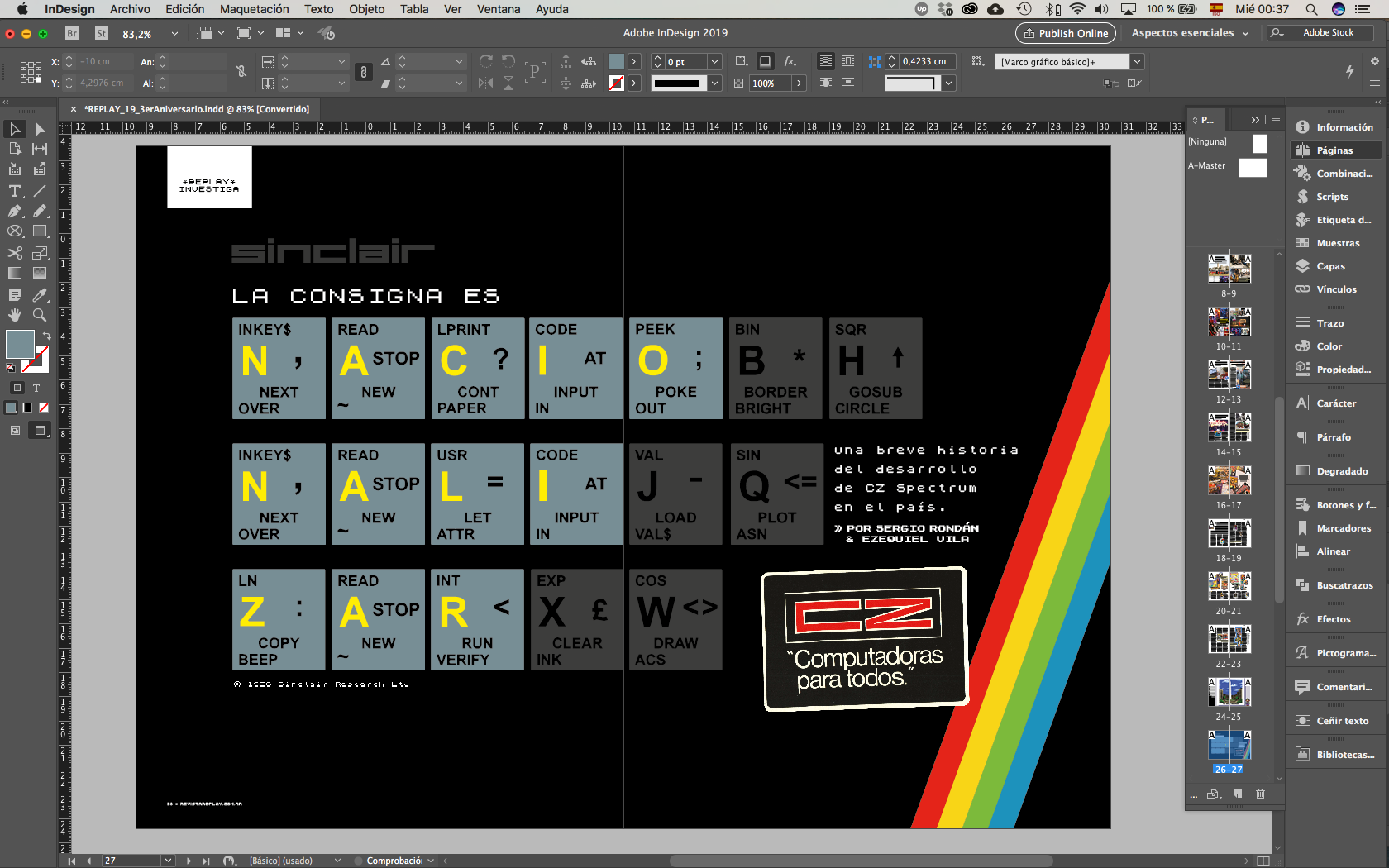Select the Ellipse Frame tool
This screenshot has height=868, width=1389.
point(15,231)
